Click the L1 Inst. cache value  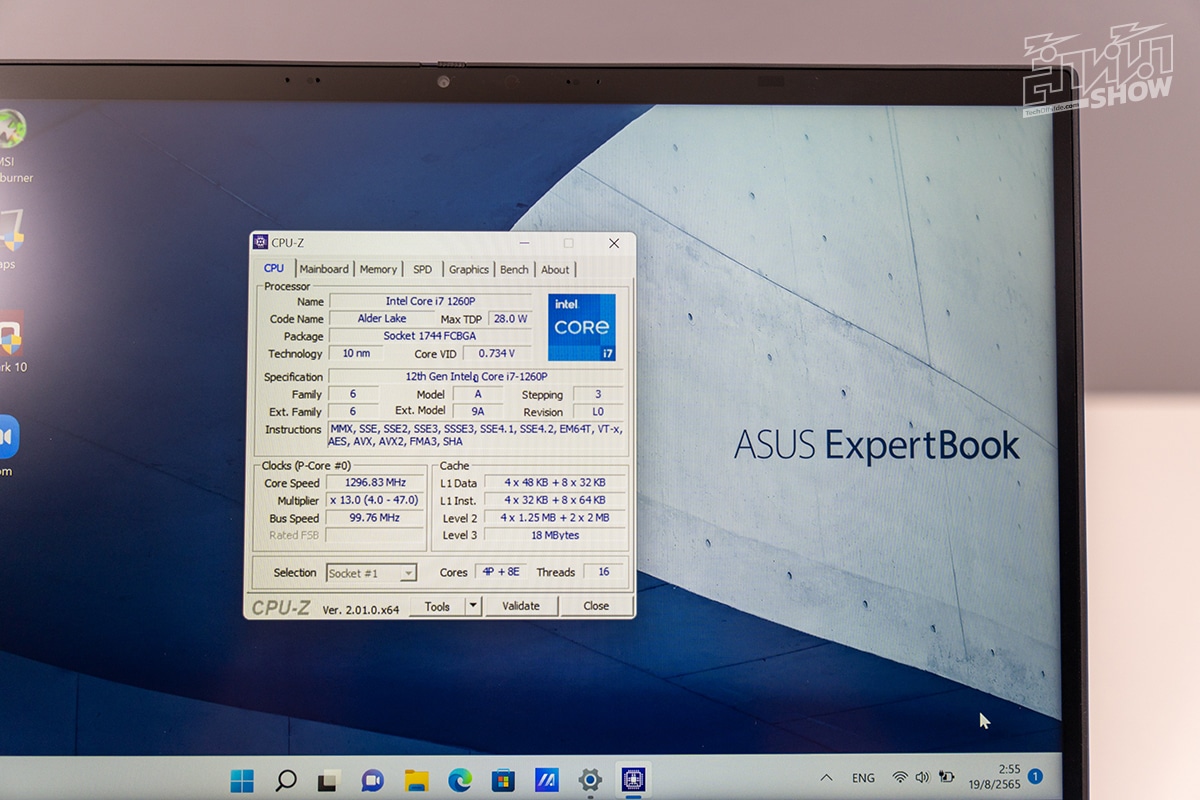tap(554, 500)
